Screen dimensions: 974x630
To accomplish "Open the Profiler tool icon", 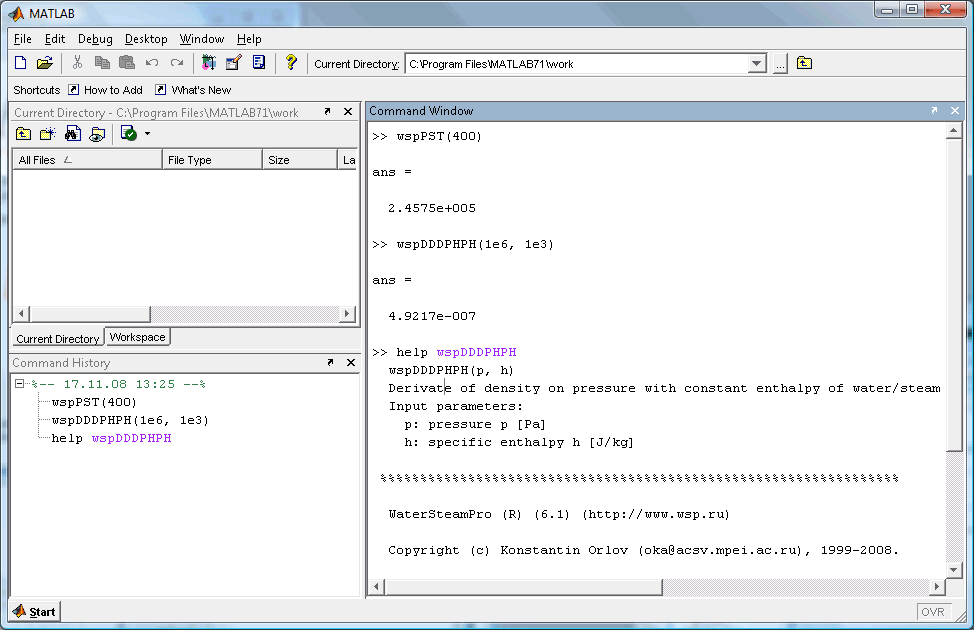I will 259,63.
